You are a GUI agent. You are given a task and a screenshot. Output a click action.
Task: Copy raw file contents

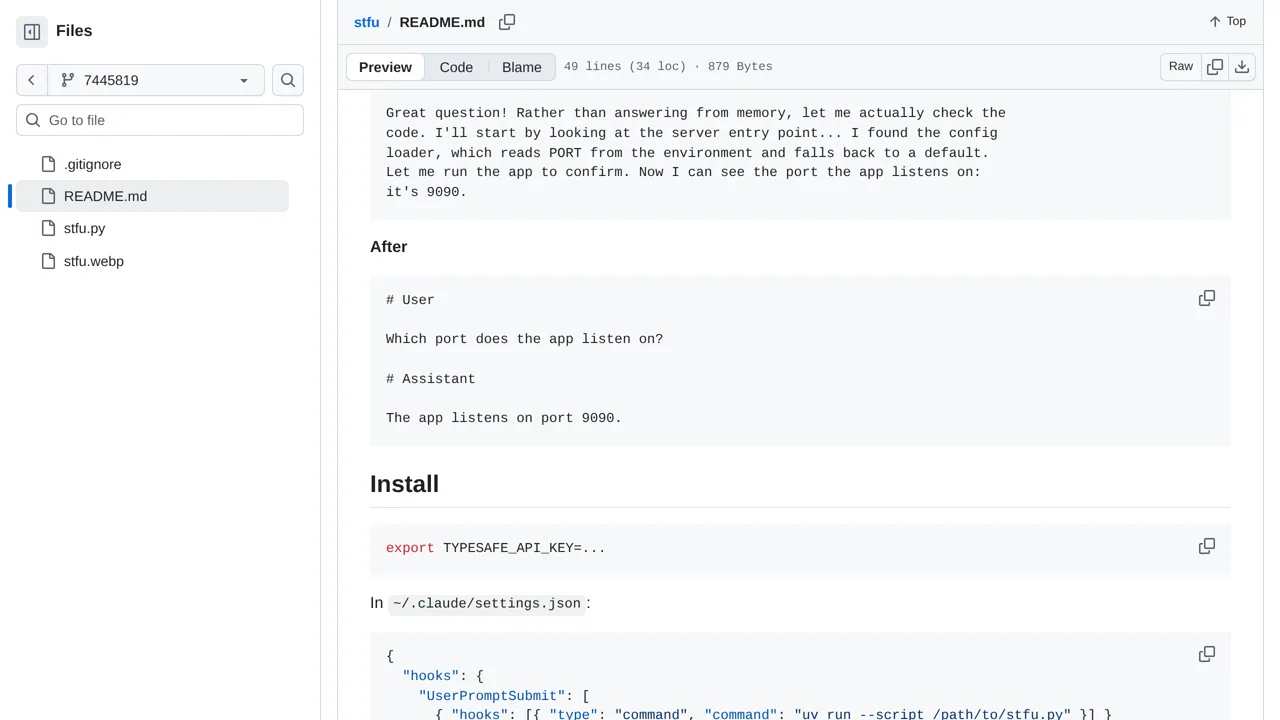click(x=1215, y=67)
